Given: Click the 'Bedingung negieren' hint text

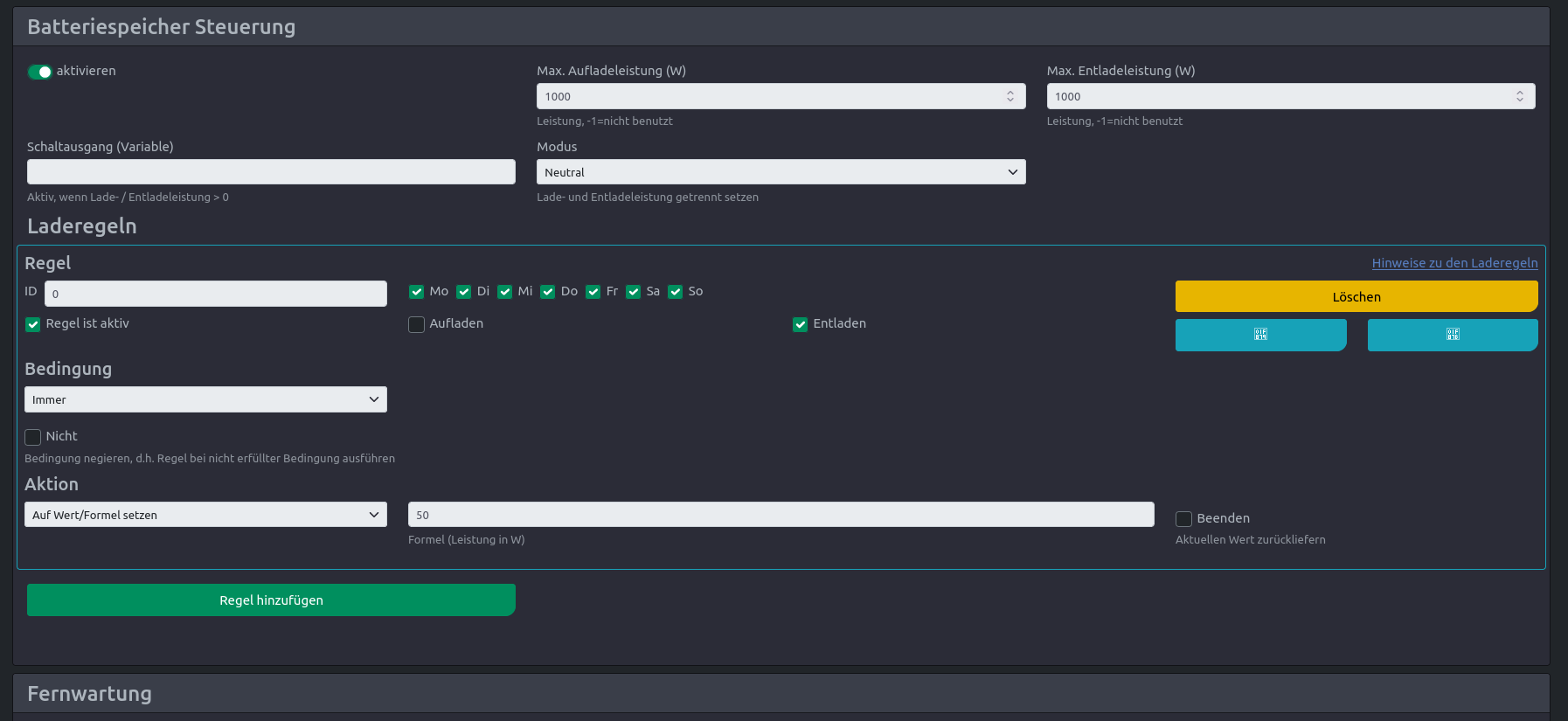Looking at the screenshot, I should pyautogui.click(x=210, y=459).
